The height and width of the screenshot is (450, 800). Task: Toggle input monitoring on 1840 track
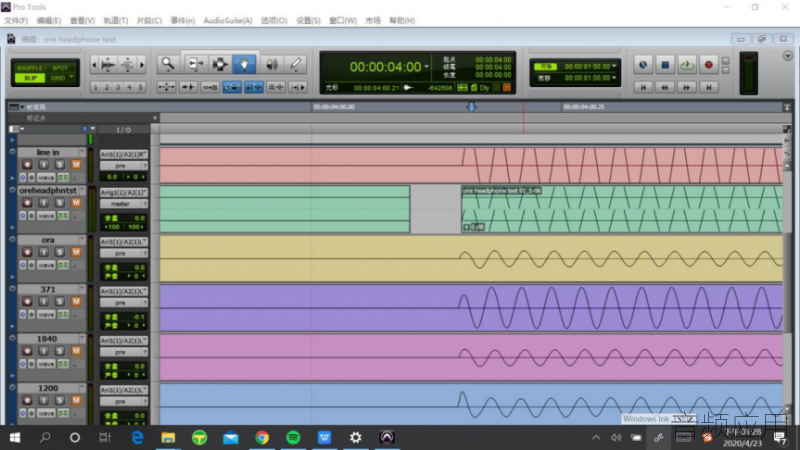tap(43, 351)
